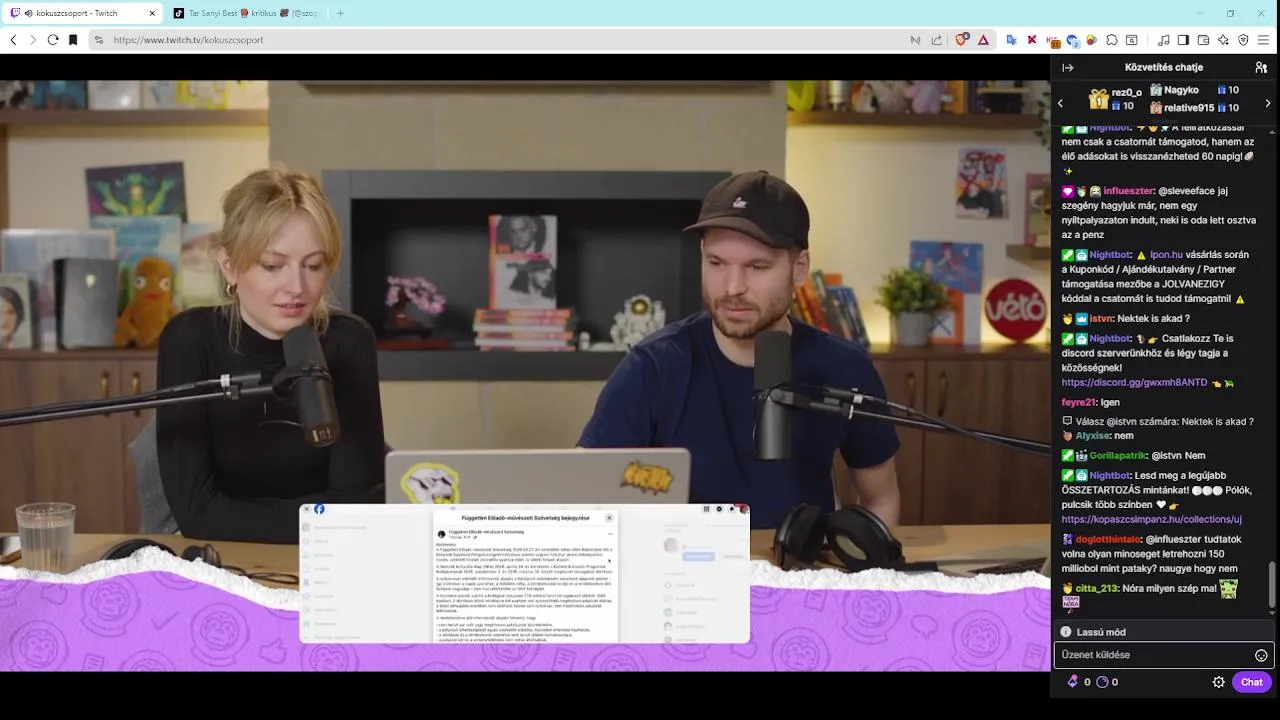Open the browser hamburger menu

click(1264, 40)
